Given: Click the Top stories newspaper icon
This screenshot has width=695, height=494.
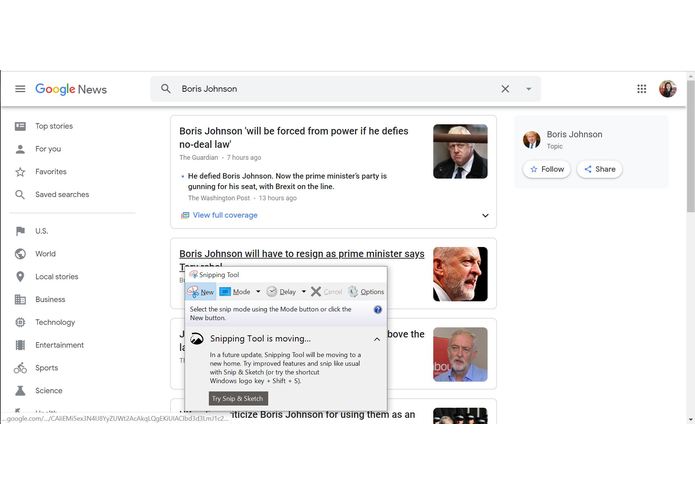Looking at the screenshot, I should click(20, 126).
